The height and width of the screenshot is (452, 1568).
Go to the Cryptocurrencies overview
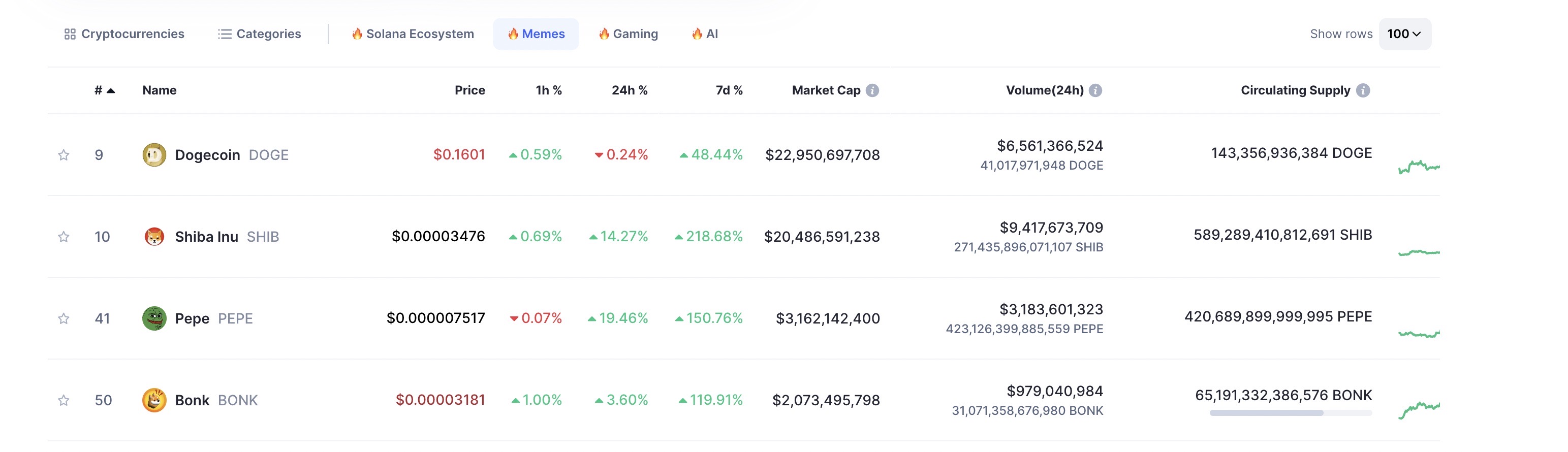[x=124, y=34]
